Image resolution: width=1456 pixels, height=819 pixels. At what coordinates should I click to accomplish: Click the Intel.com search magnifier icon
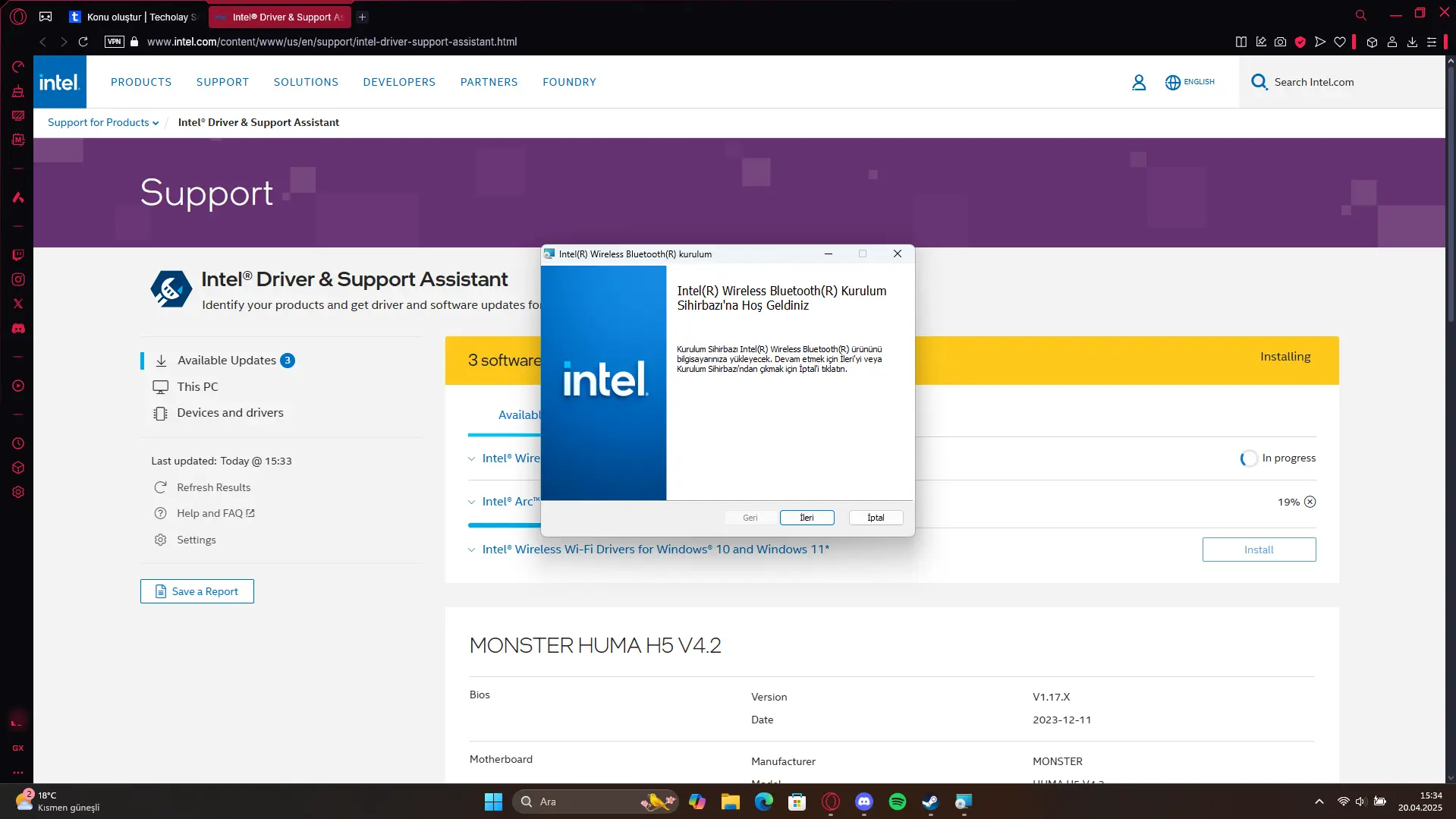click(x=1259, y=82)
